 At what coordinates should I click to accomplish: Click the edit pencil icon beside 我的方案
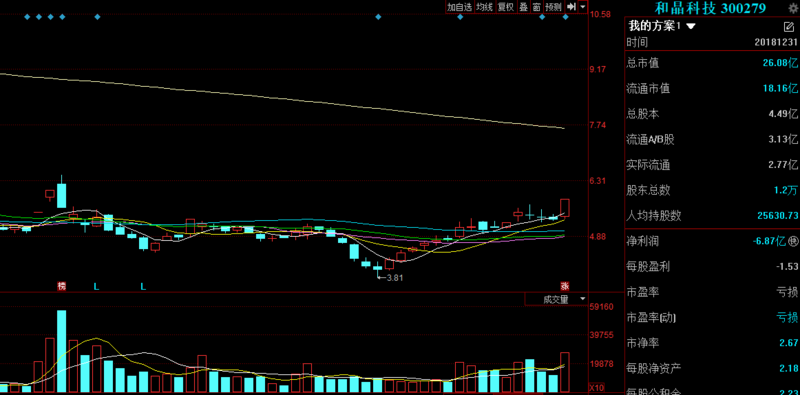coord(788,27)
